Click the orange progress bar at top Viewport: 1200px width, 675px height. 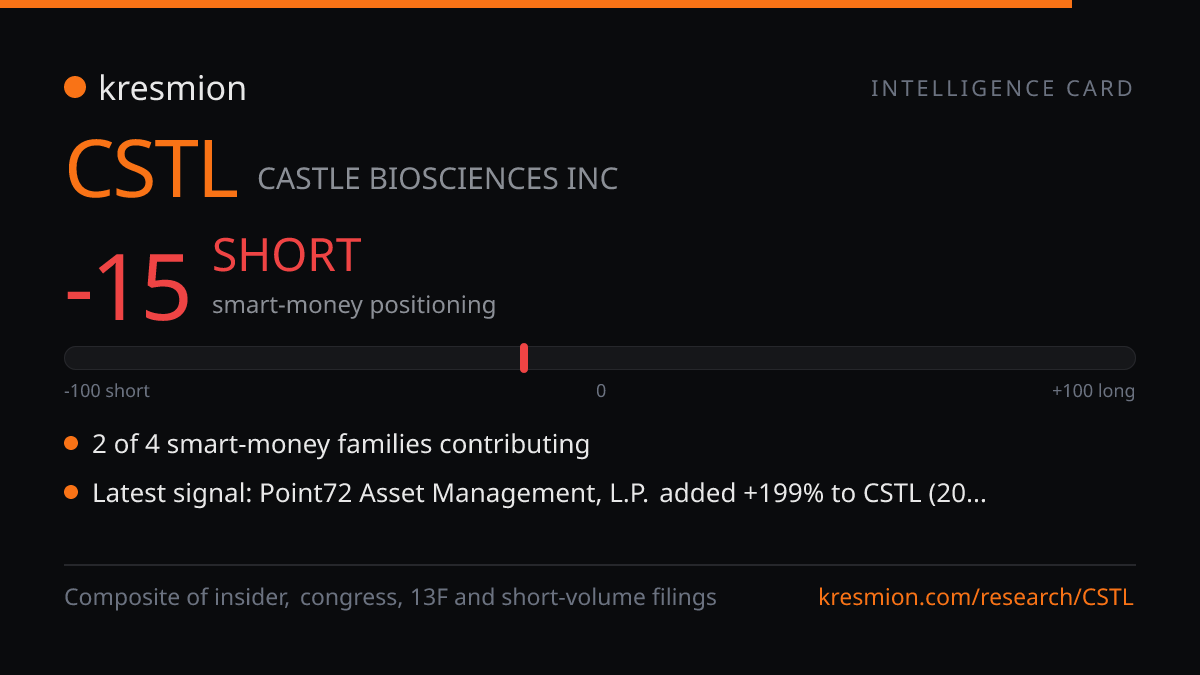tap(536, 4)
